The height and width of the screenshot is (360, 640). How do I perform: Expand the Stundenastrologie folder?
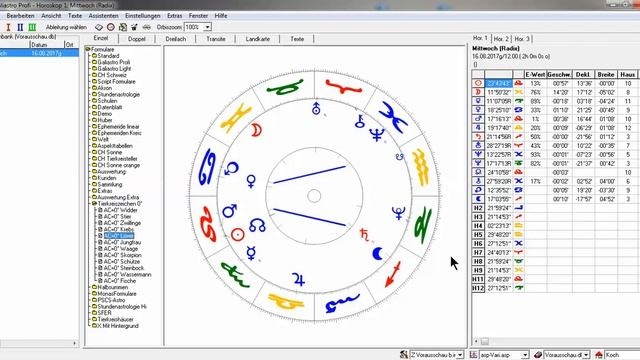[x=94, y=94]
